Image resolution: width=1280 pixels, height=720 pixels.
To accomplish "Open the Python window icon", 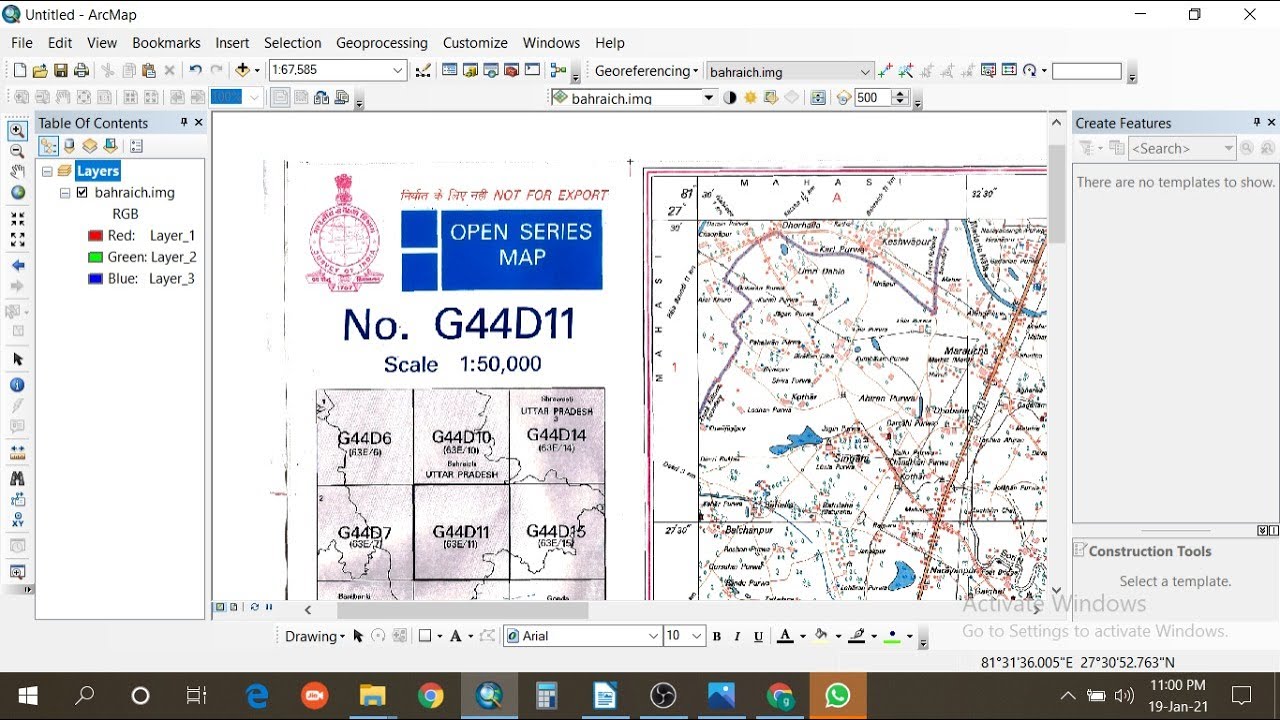I will pos(532,70).
